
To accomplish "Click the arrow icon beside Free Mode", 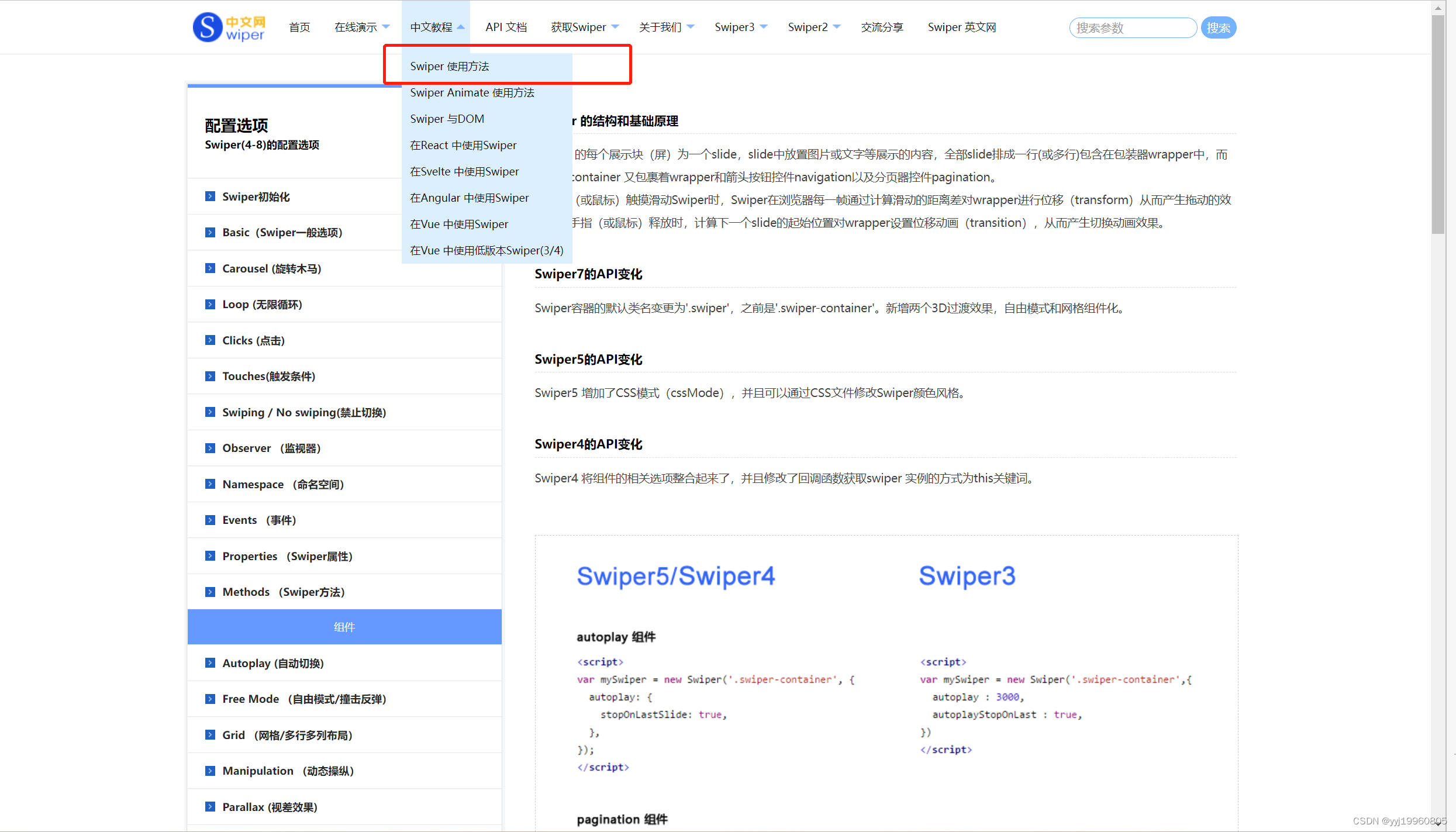I will 211,699.
